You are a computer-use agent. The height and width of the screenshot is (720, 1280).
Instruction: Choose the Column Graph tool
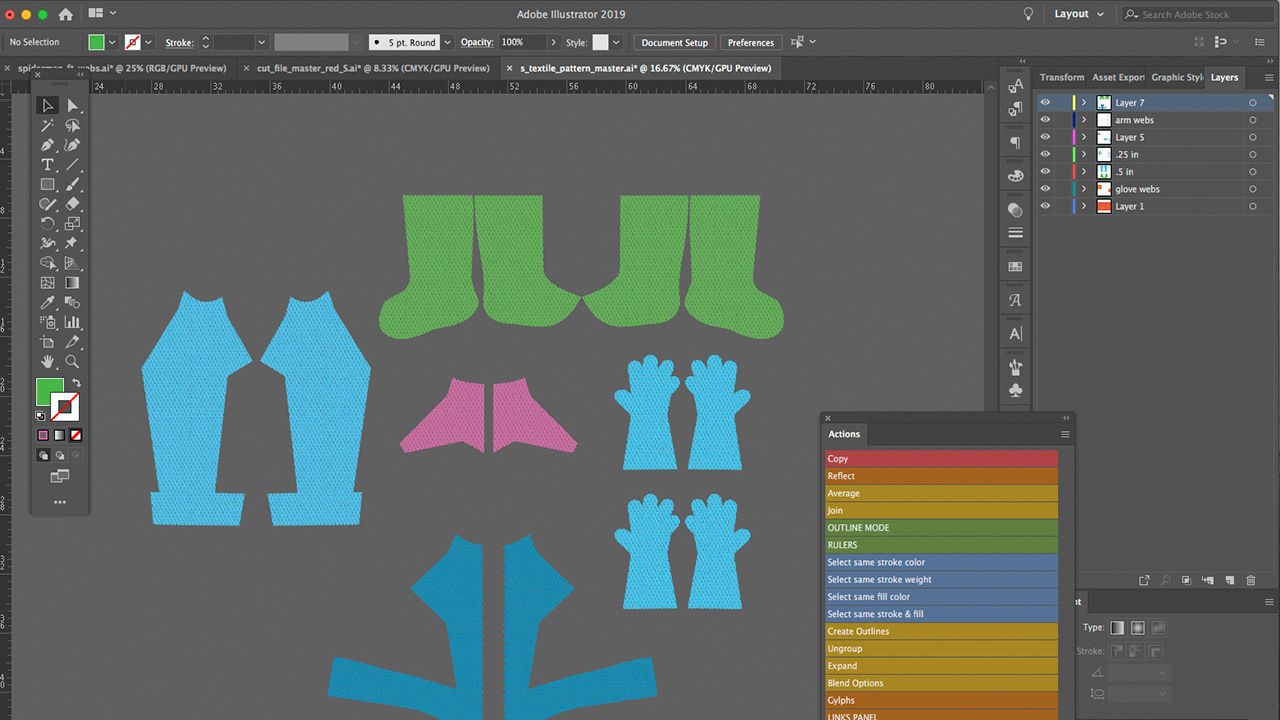[x=72, y=322]
